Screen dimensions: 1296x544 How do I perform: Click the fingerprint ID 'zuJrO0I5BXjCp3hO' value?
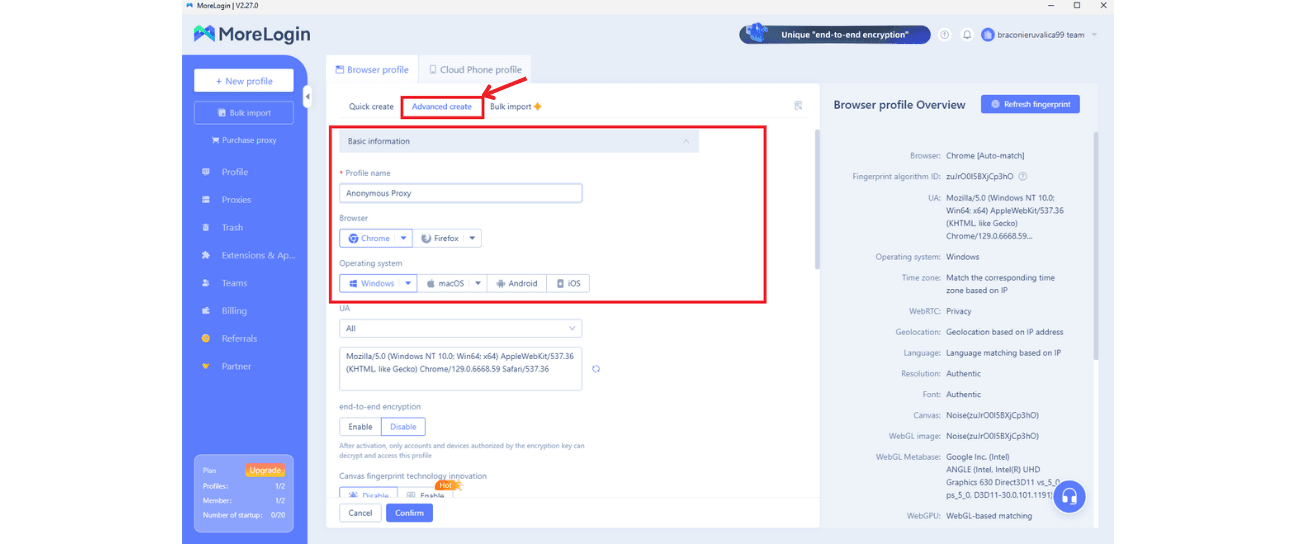click(x=979, y=177)
